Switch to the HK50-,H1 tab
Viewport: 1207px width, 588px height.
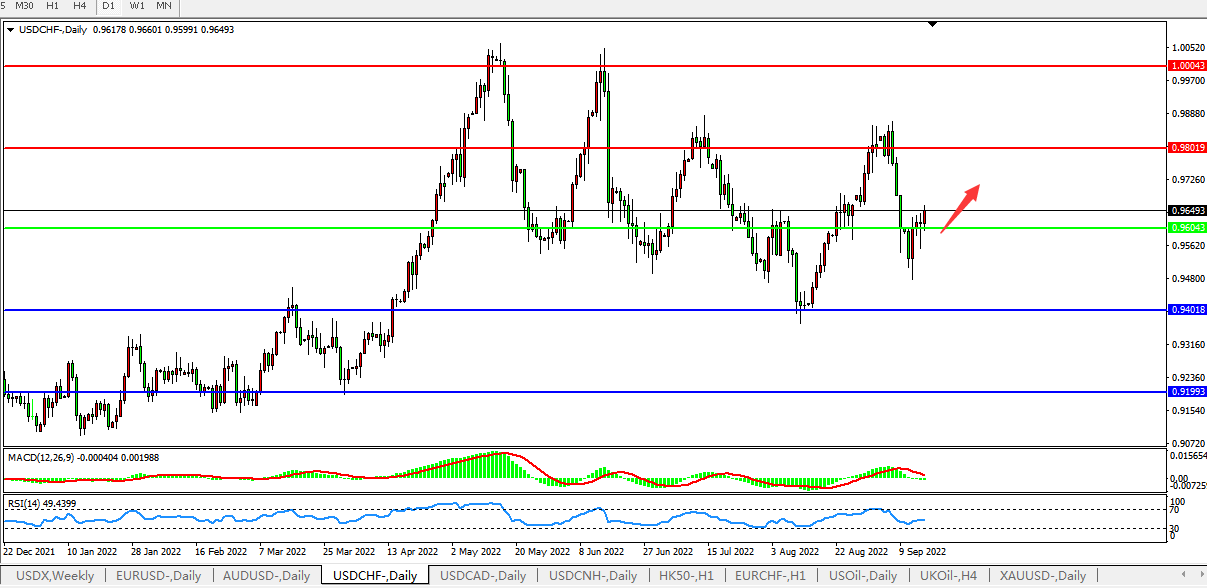coord(686,576)
